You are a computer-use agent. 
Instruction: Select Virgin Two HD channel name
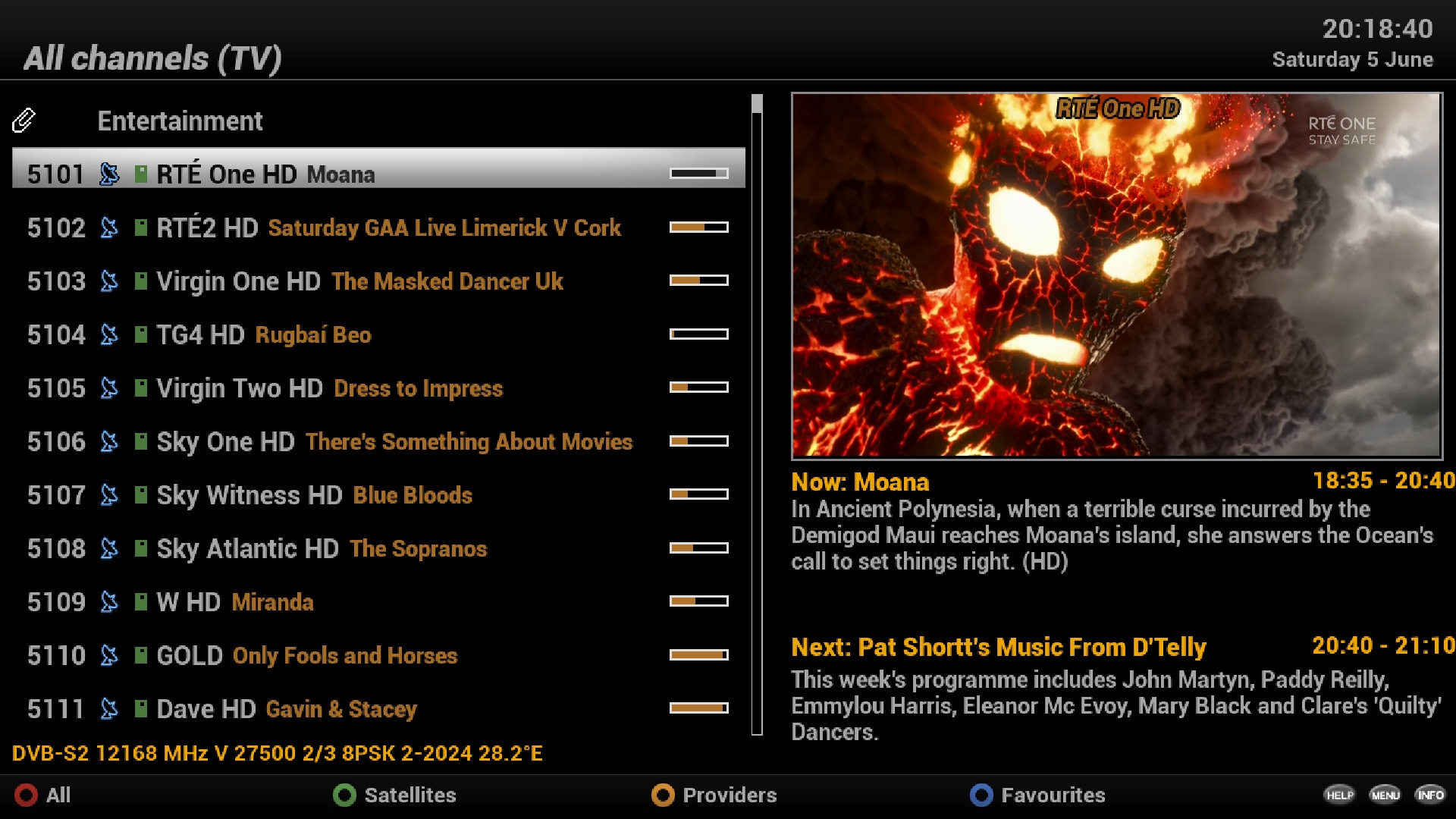click(x=240, y=388)
